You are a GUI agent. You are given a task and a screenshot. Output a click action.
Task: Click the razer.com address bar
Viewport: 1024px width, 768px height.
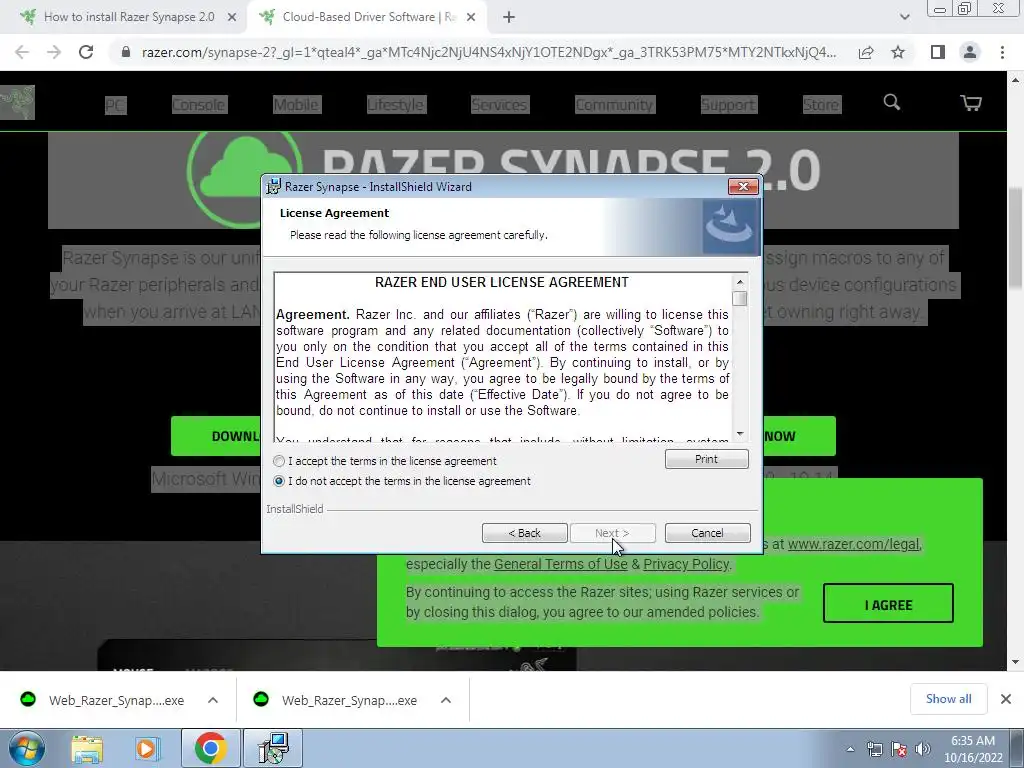tap(488, 52)
